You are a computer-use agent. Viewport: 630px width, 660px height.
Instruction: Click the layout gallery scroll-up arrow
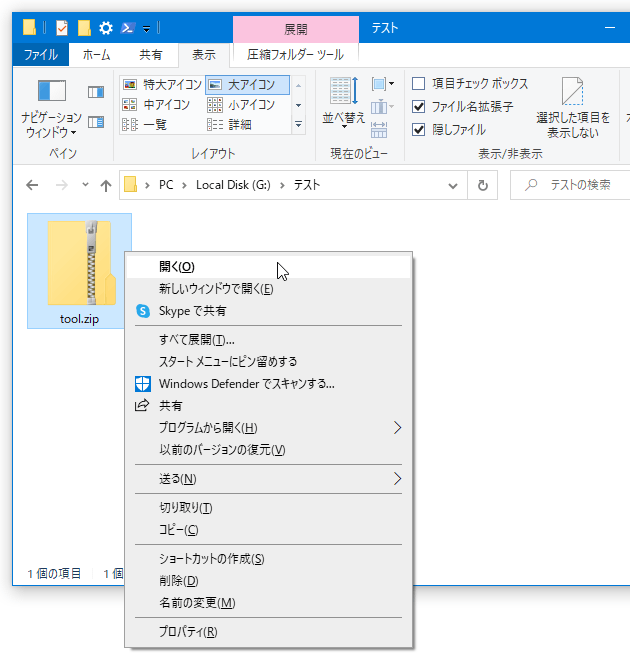298,85
